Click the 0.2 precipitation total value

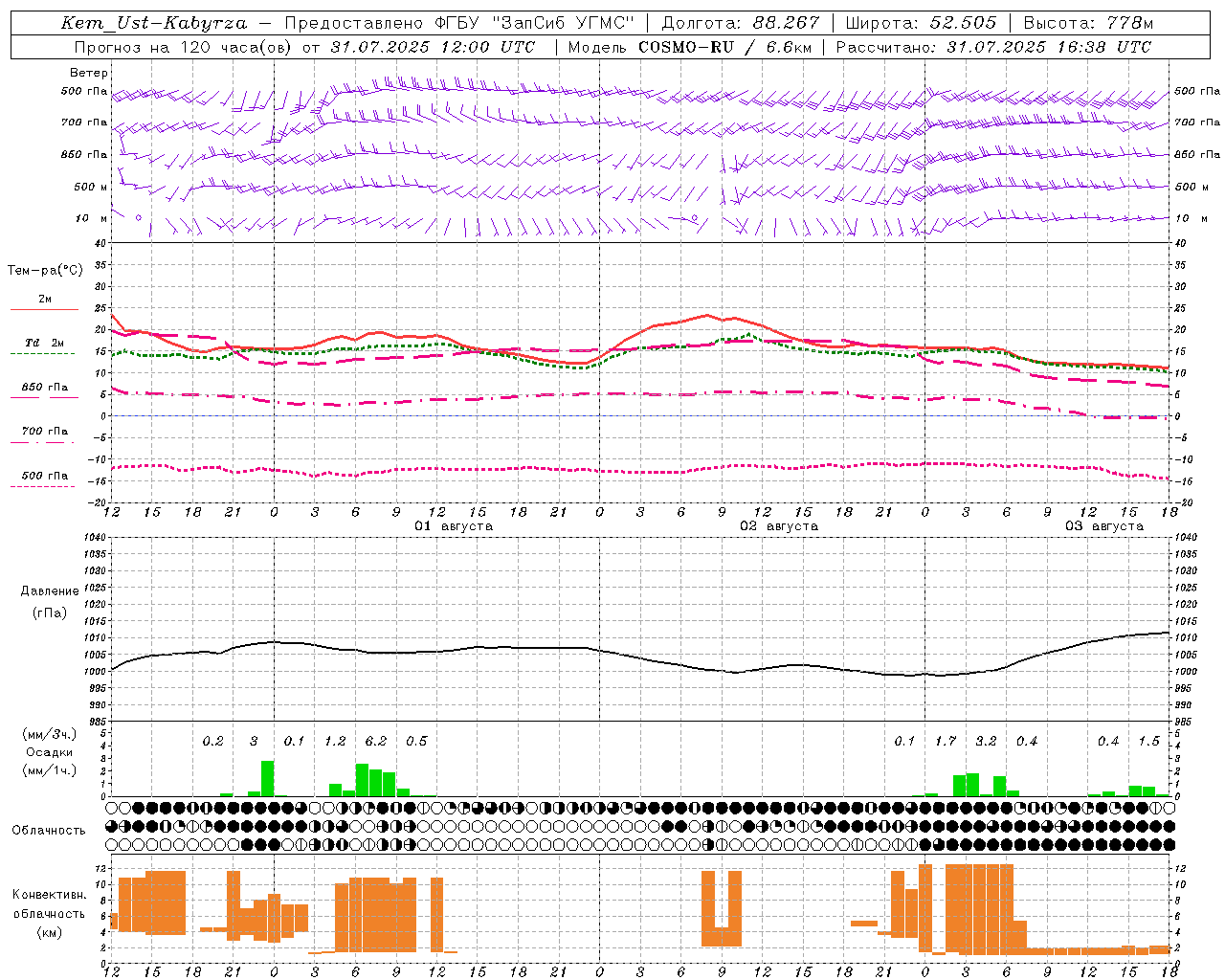[212, 742]
